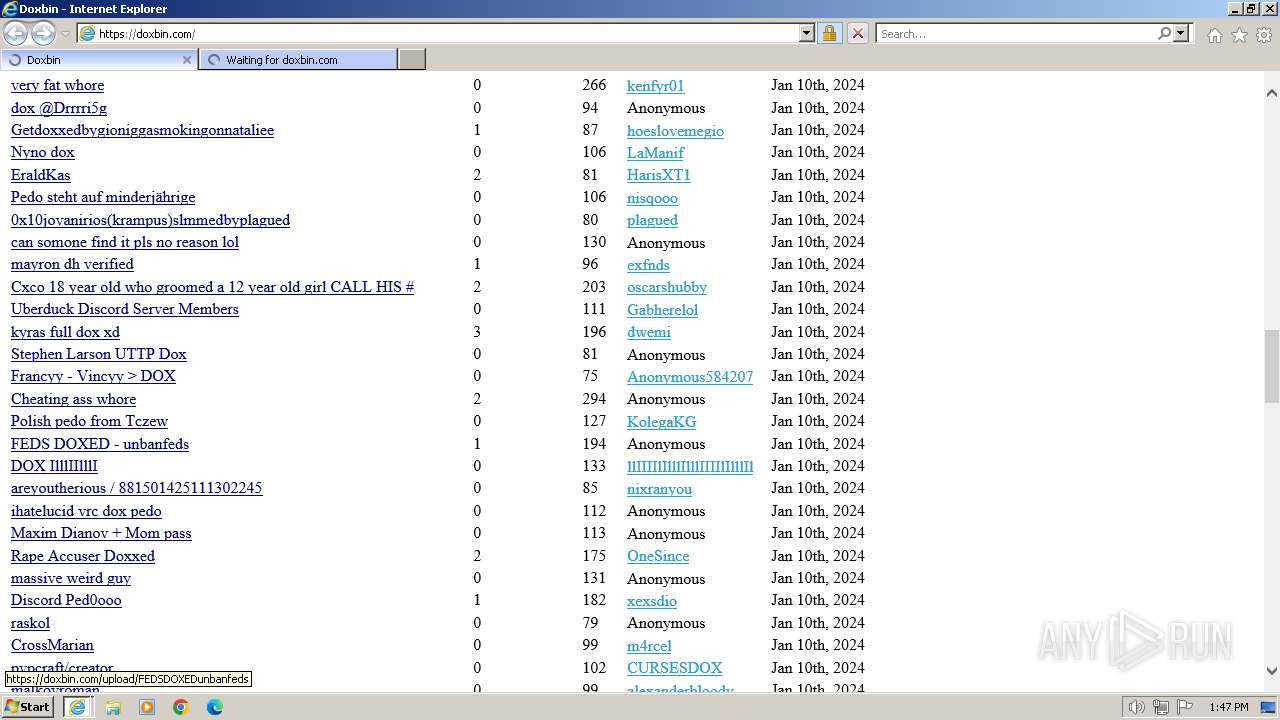Close the Doxbin tab
This screenshot has height=720, width=1280.
point(186,60)
